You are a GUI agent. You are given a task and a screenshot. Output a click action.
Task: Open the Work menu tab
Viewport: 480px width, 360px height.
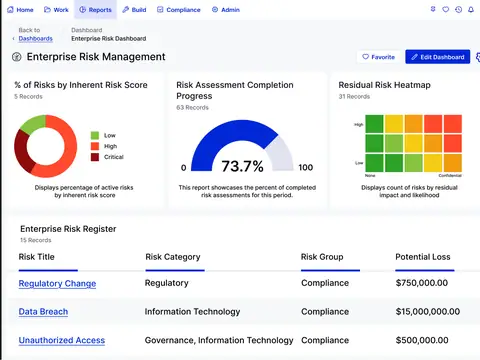pos(56,10)
